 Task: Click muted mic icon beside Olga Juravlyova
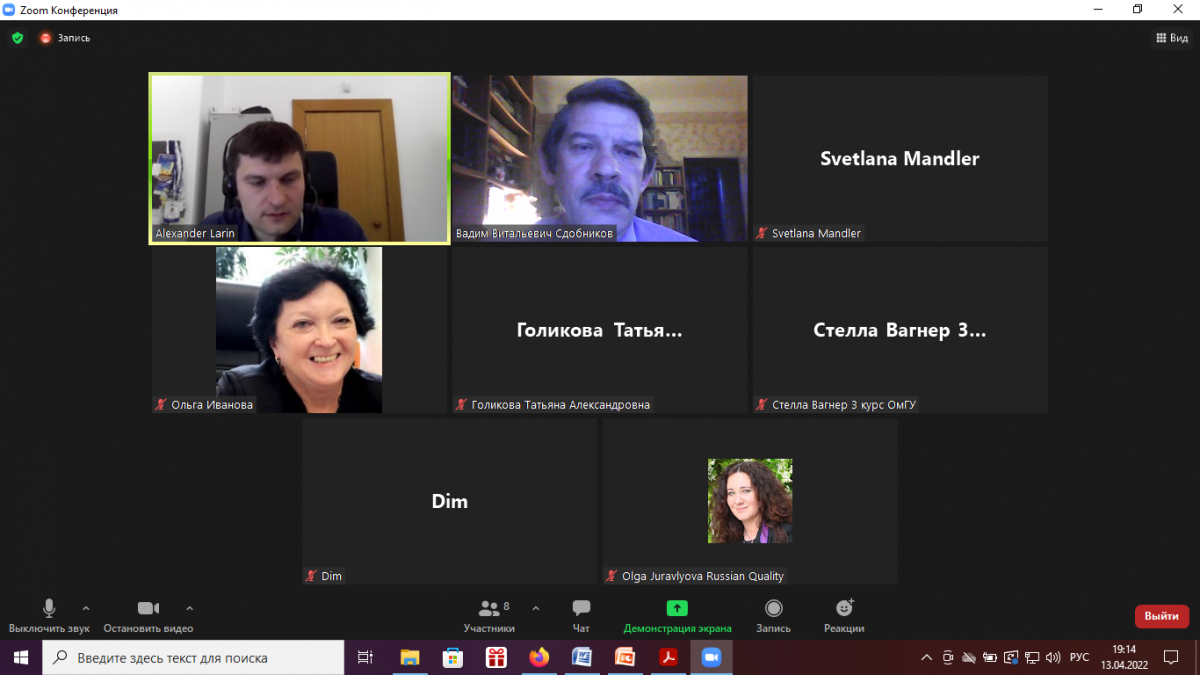pyautogui.click(x=611, y=576)
